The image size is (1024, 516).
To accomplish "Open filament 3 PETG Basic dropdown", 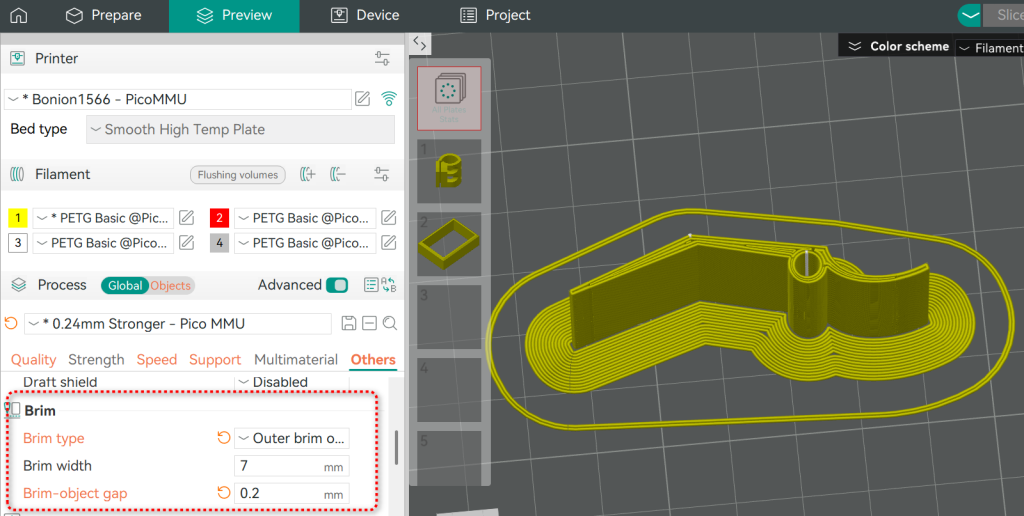I will [103, 243].
